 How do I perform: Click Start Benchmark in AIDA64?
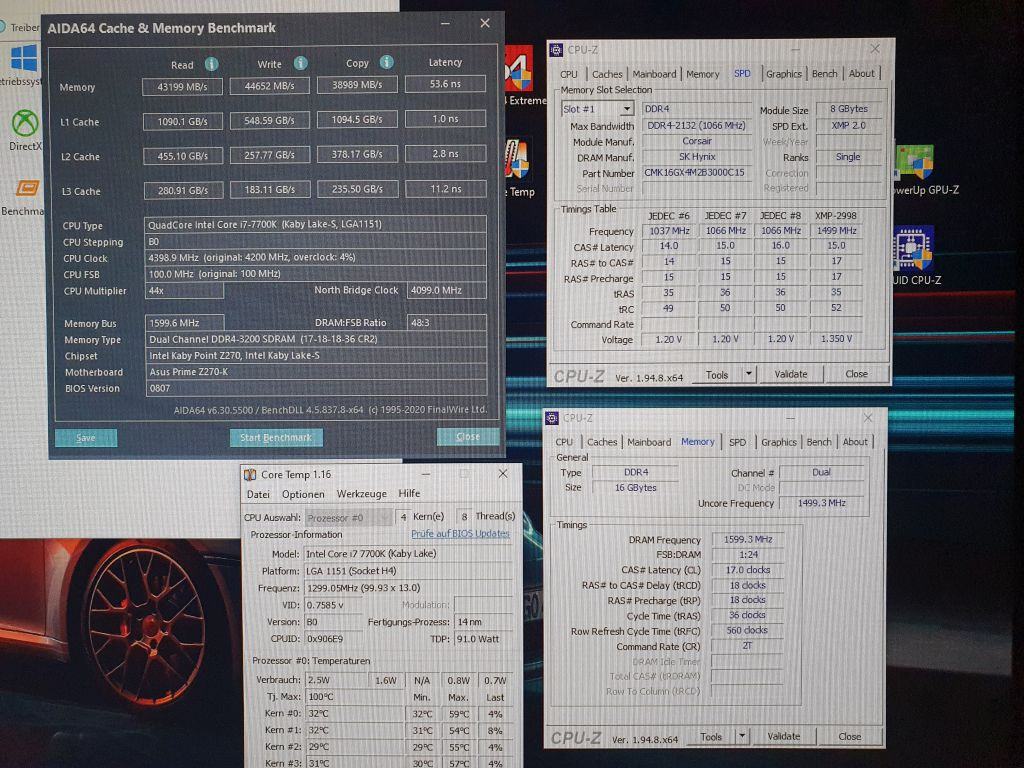pos(276,438)
